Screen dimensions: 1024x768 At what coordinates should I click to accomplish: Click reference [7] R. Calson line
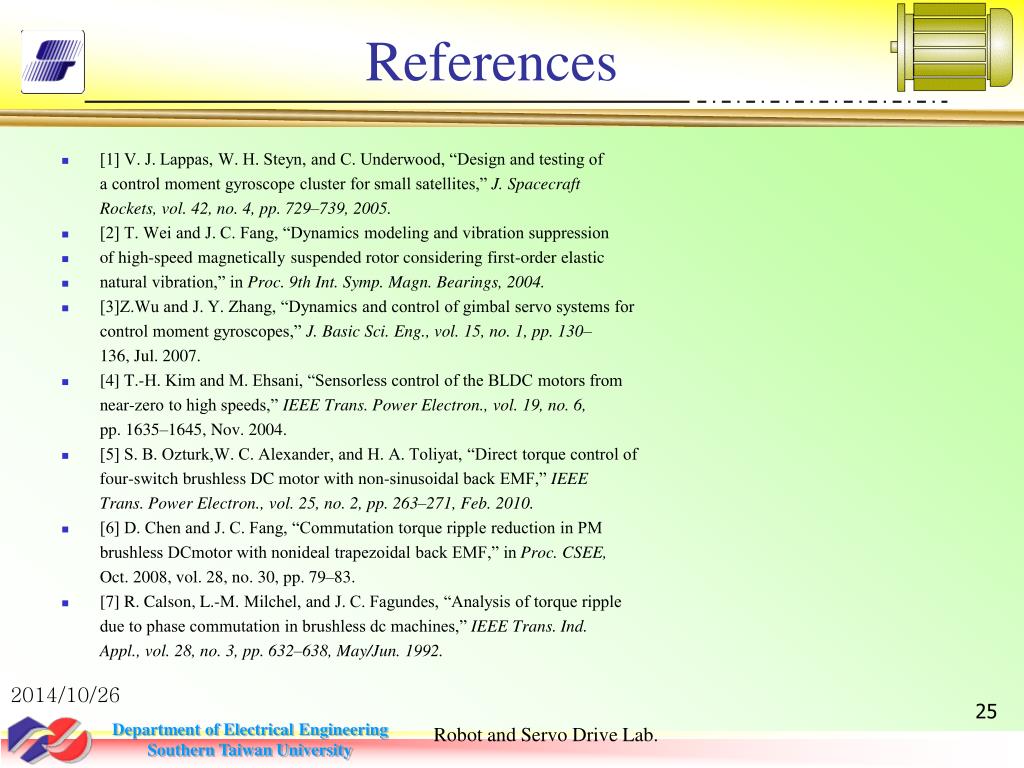[x=360, y=602]
